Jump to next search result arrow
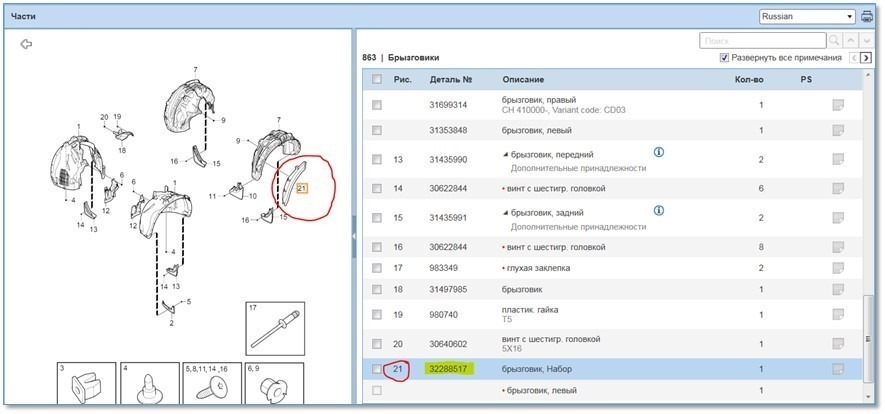 [x=866, y=41]
